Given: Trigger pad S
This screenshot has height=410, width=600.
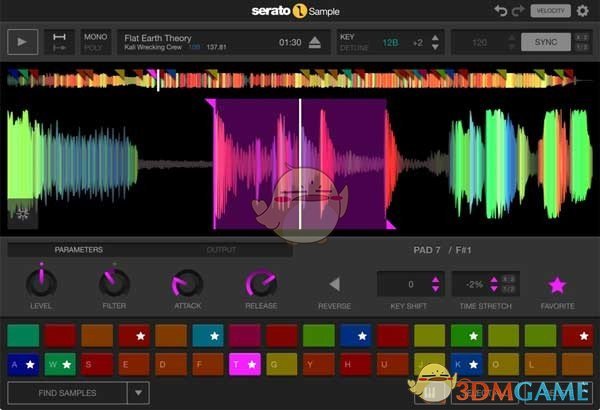Looking at the screenshot, I should [x=97, y=364].
